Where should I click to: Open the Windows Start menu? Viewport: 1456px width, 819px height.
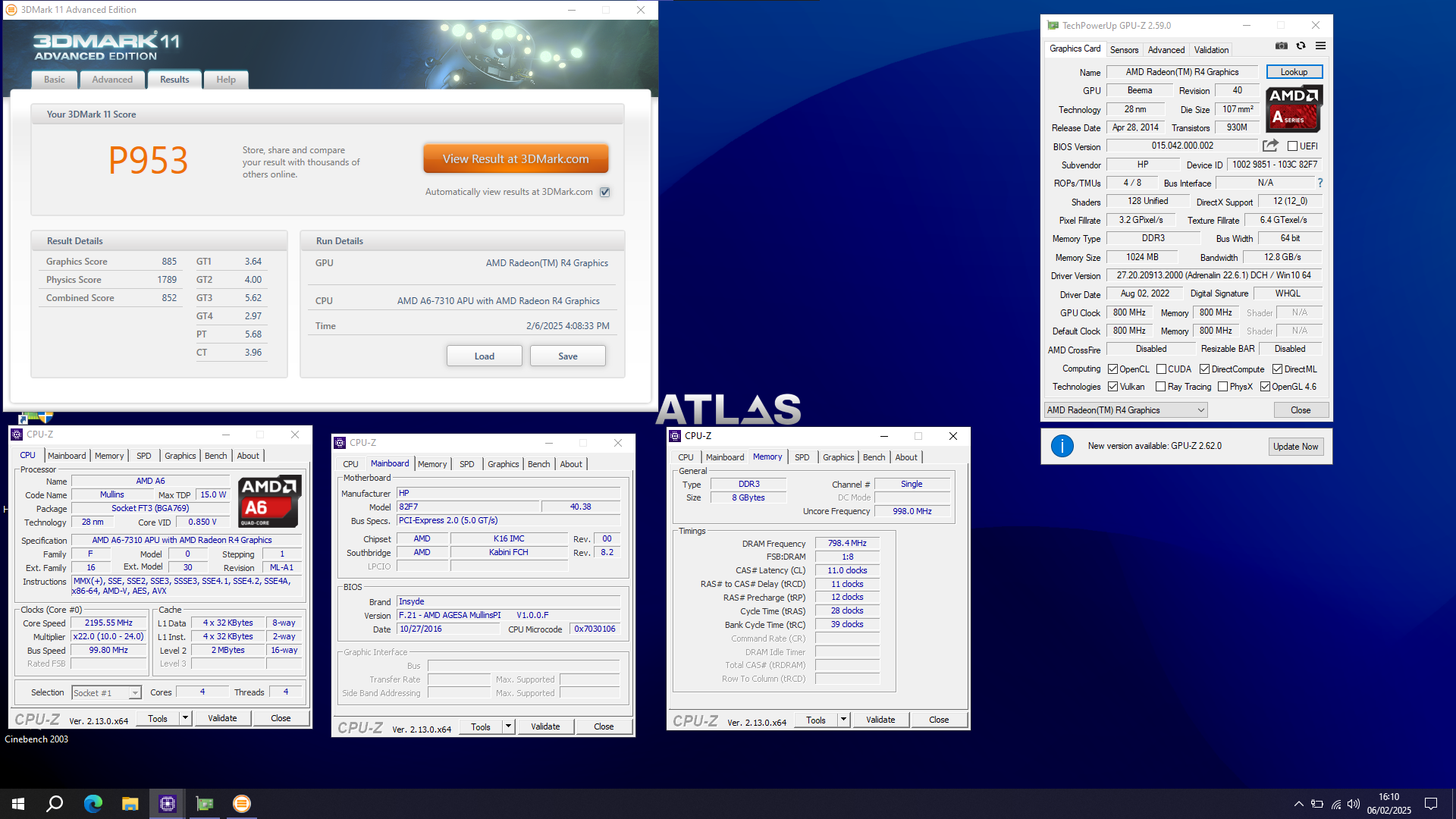18,804
